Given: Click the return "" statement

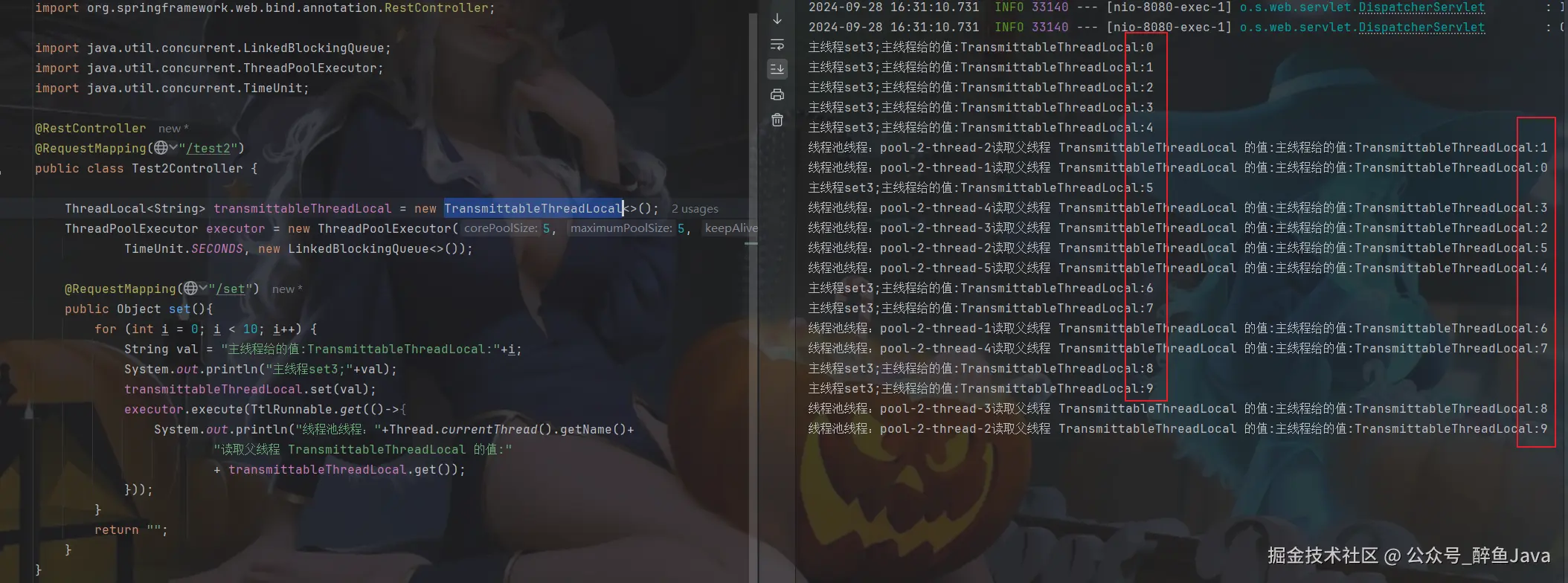Looking at the screenshot, I should 131,529.
